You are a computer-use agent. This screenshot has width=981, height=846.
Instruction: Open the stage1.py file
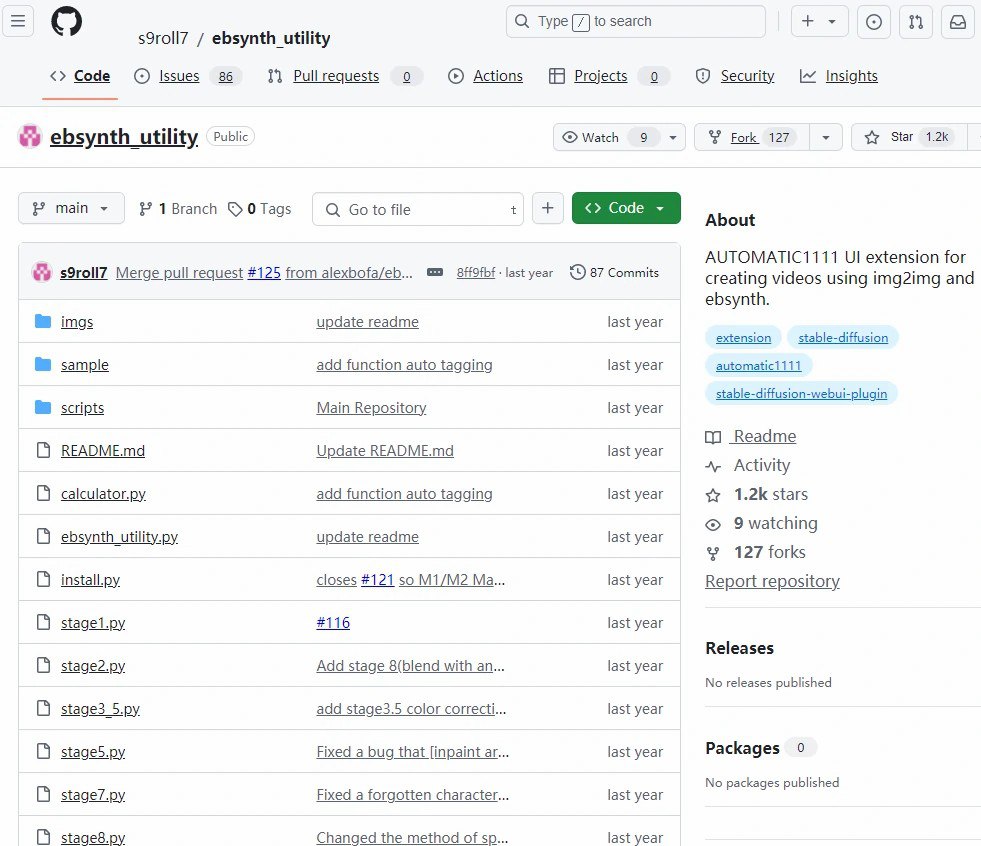coord(93,623)
